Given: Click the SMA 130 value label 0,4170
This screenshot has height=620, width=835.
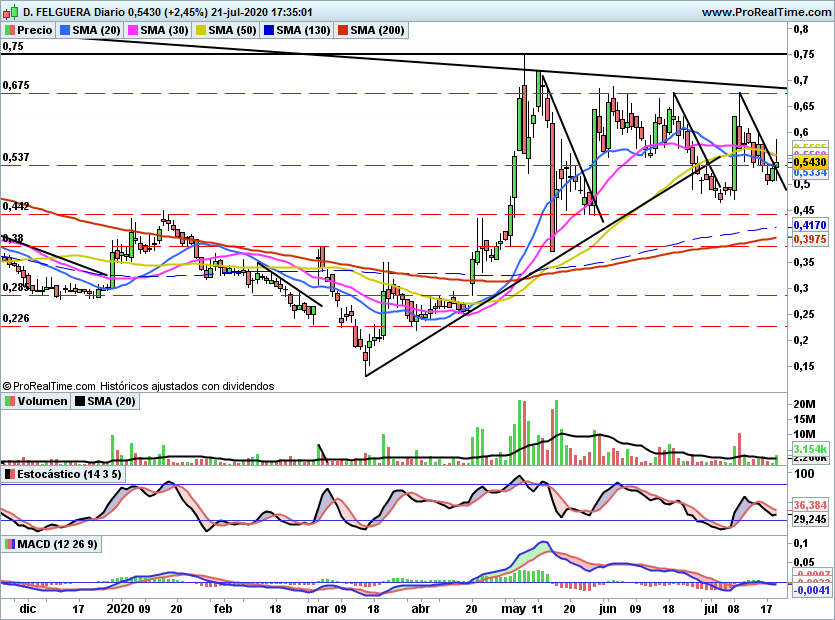Looking at the screenshot, I should tap(810, 225).
